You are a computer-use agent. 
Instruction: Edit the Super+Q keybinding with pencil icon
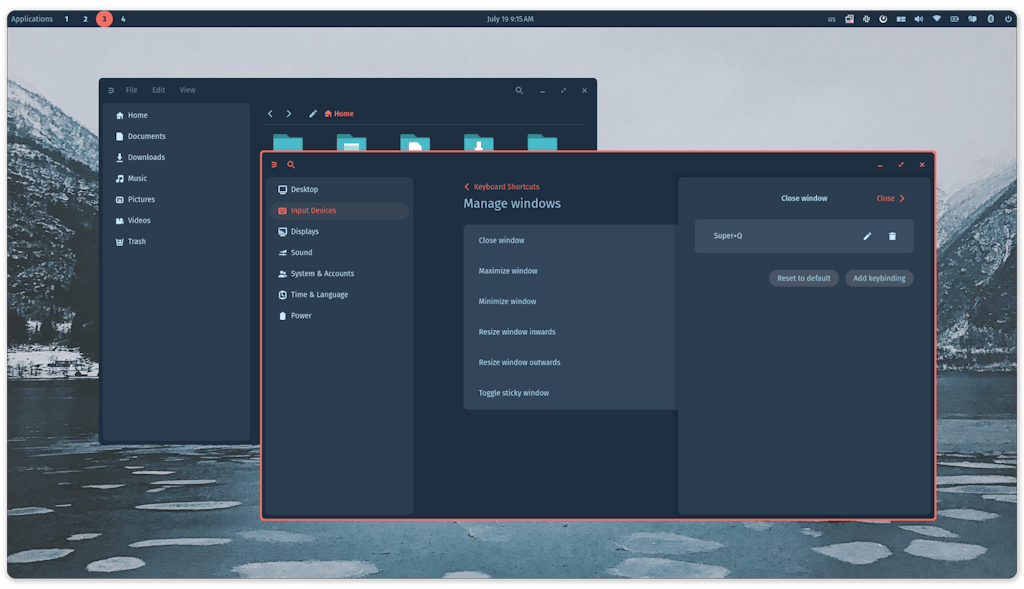coord(867,236)
